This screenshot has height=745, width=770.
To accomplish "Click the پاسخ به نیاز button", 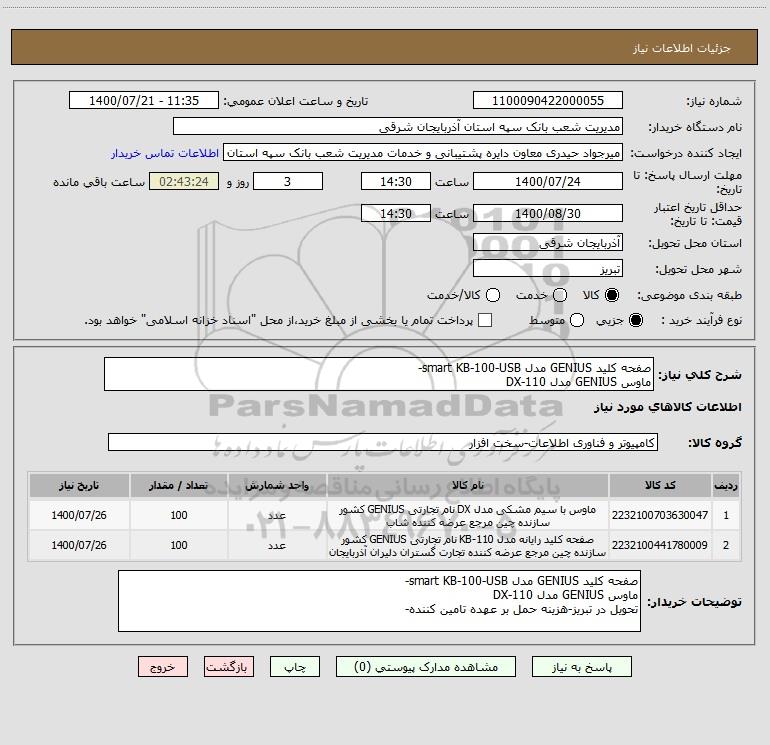I will pos(582,667).
